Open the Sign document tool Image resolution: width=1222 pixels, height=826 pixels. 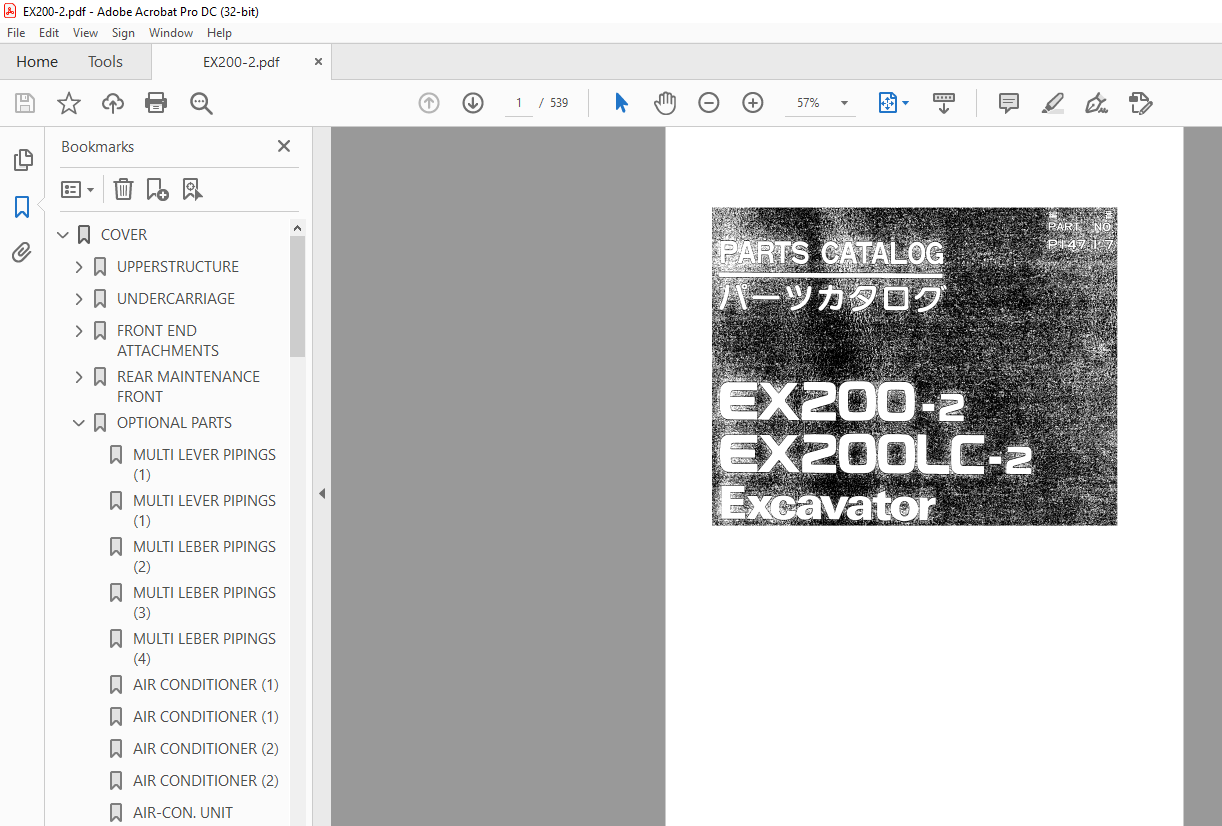tap(1097, 103)
